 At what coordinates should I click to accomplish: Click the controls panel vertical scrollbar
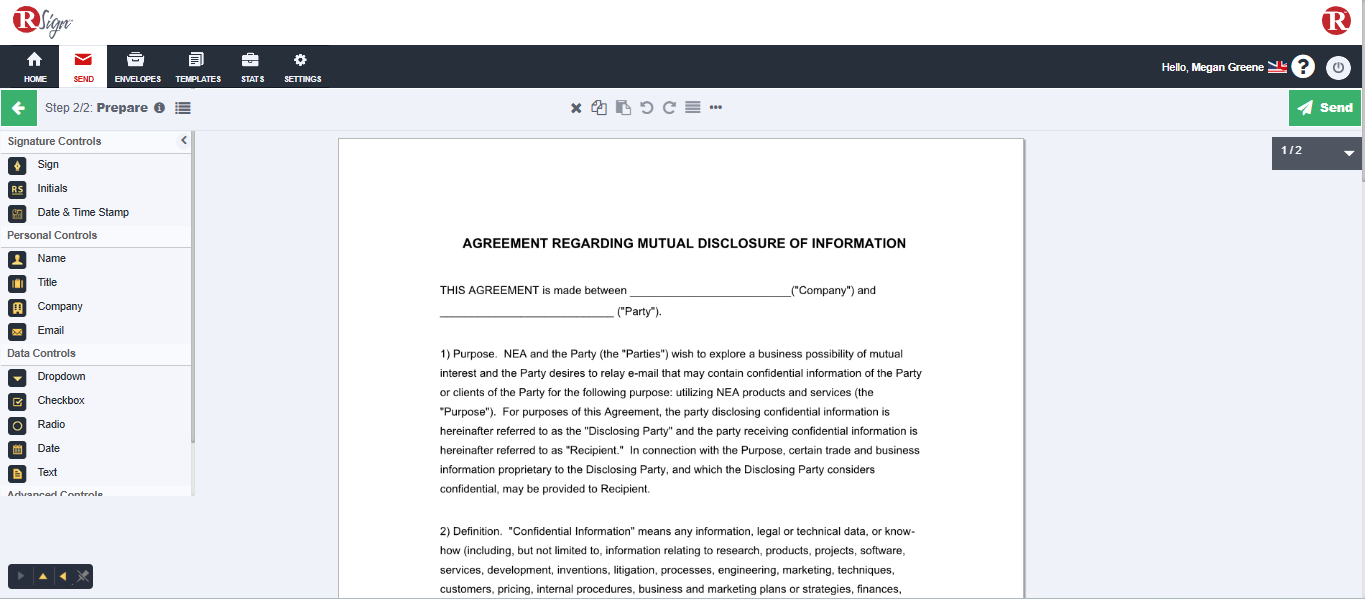193,300
